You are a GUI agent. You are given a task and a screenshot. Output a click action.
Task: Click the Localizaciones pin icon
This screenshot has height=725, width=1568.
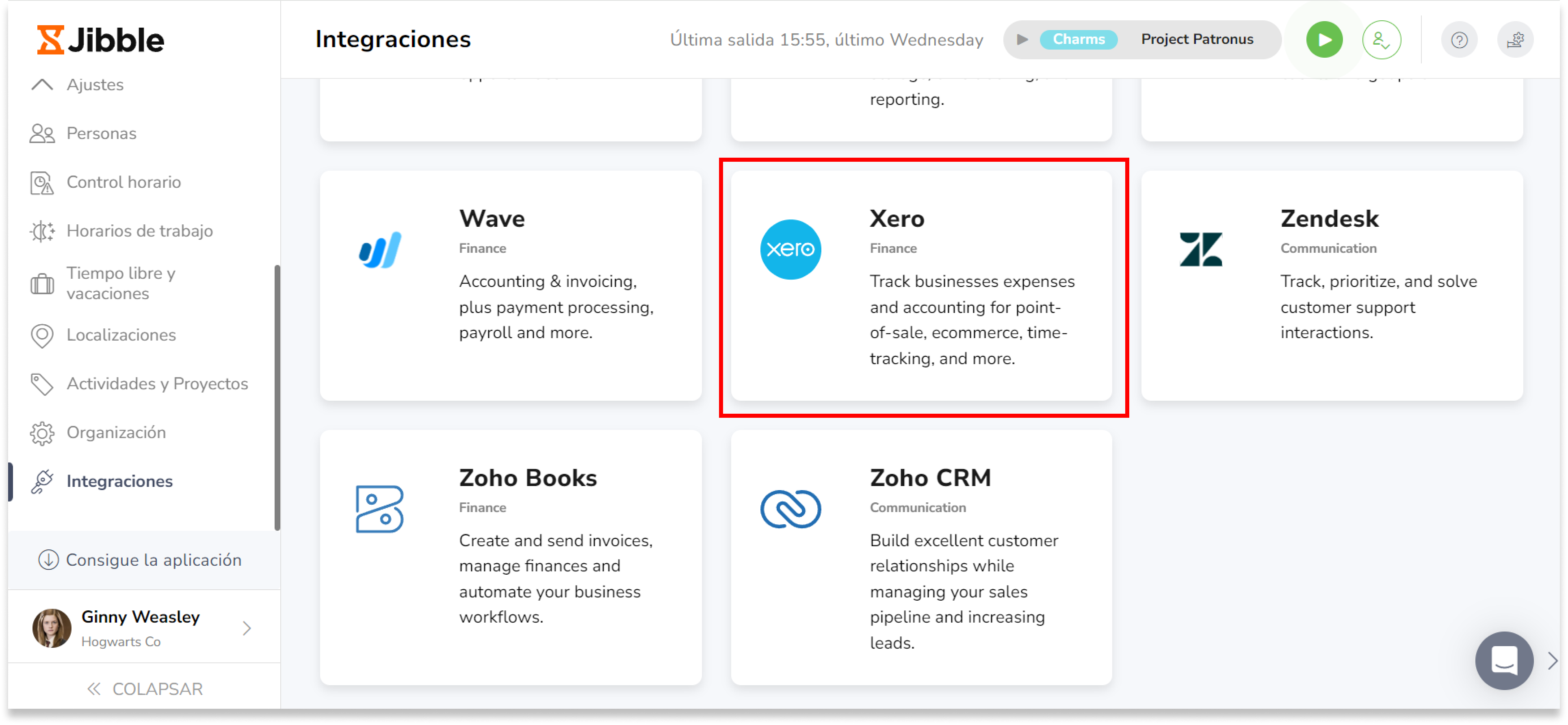tap(41, 335)
